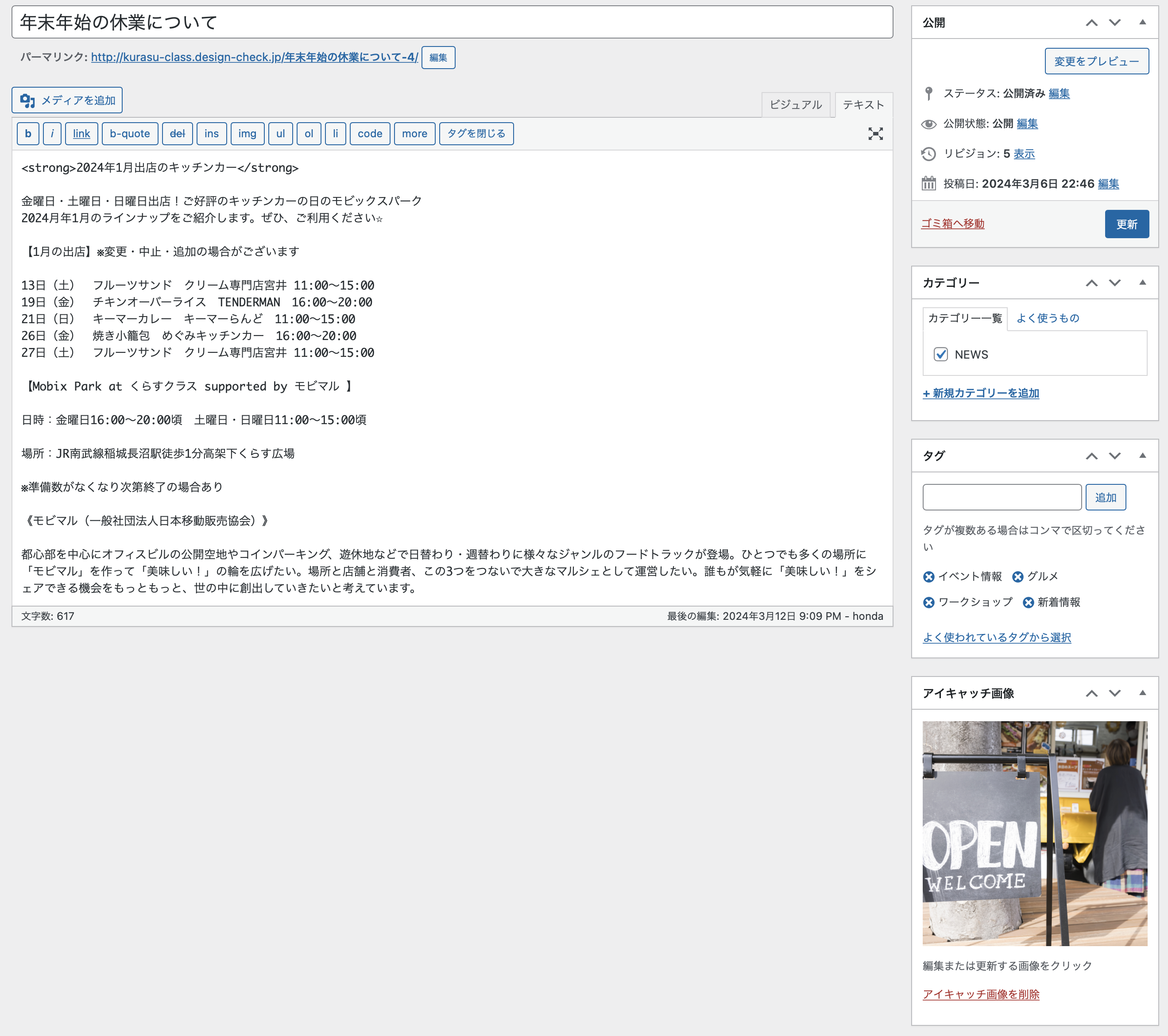Viewport: 1168px width, 1036px height.
Task: Remove the 新着情報 tag with its X icon
Action: (x=1028, y=602)
